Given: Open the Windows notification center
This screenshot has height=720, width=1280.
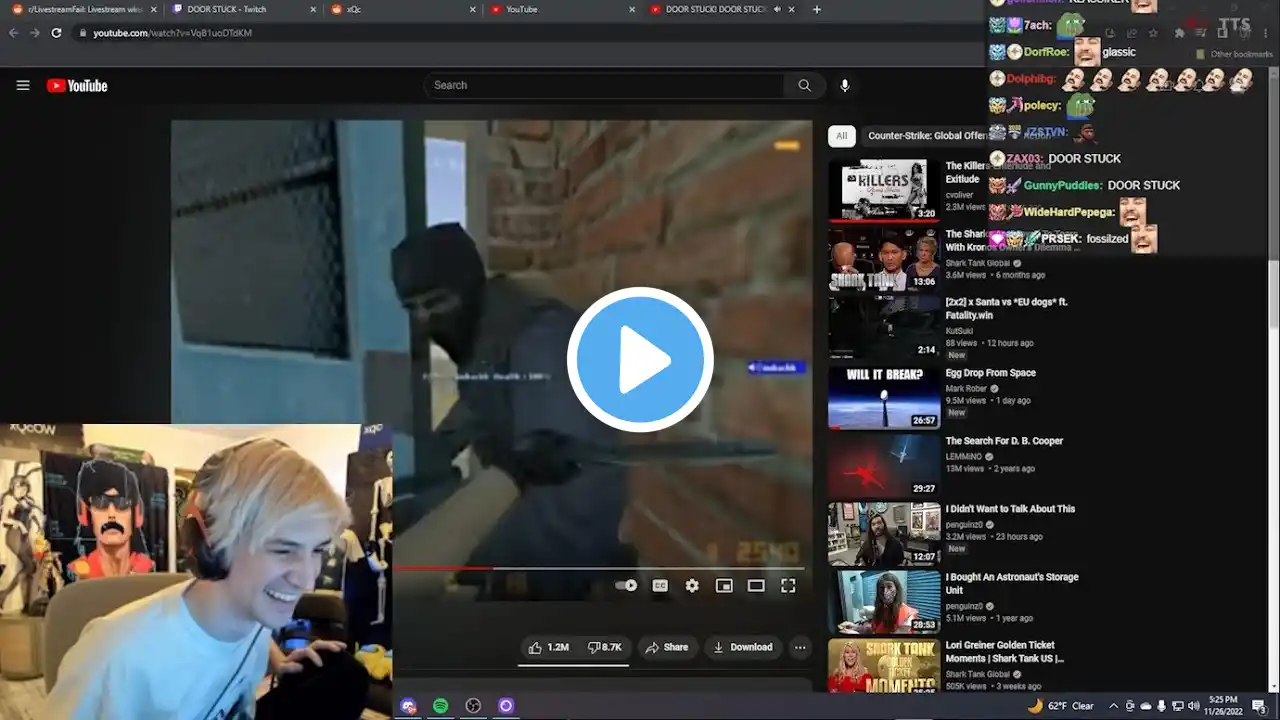Looking at the screenshot, I should (x=1259, y=706).
